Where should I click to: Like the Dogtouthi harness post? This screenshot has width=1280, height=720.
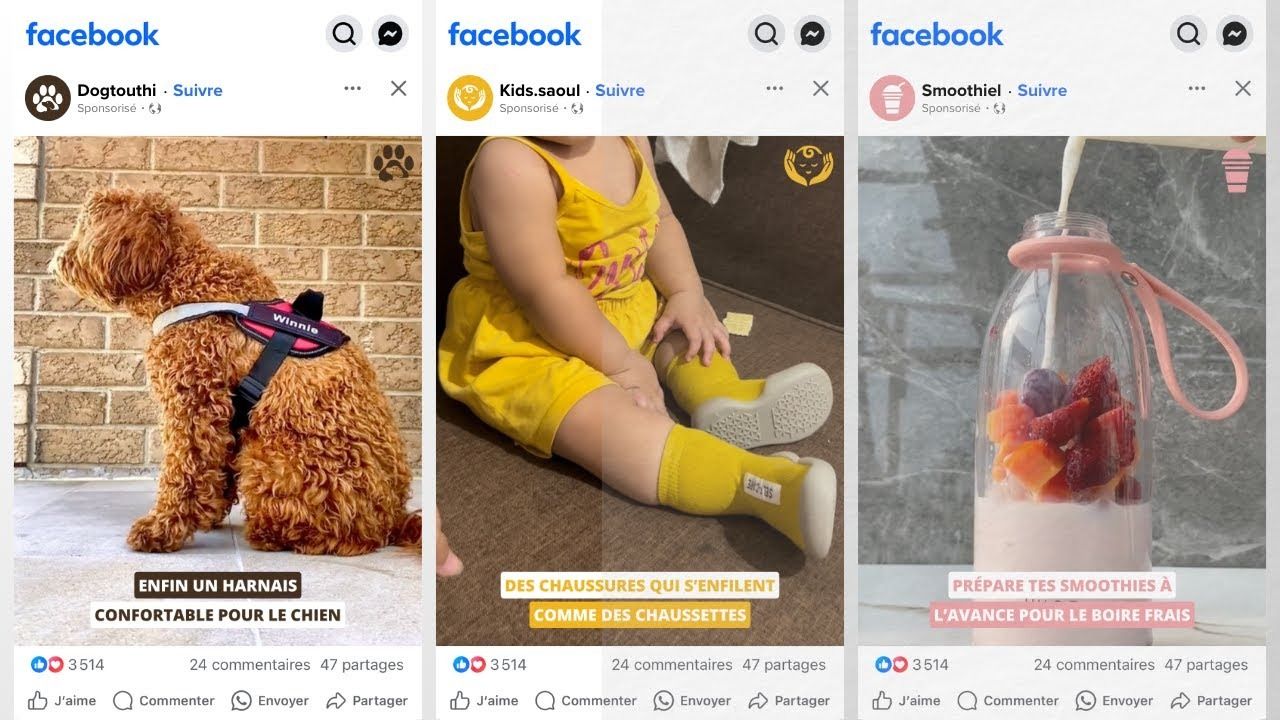click(62, 700)
